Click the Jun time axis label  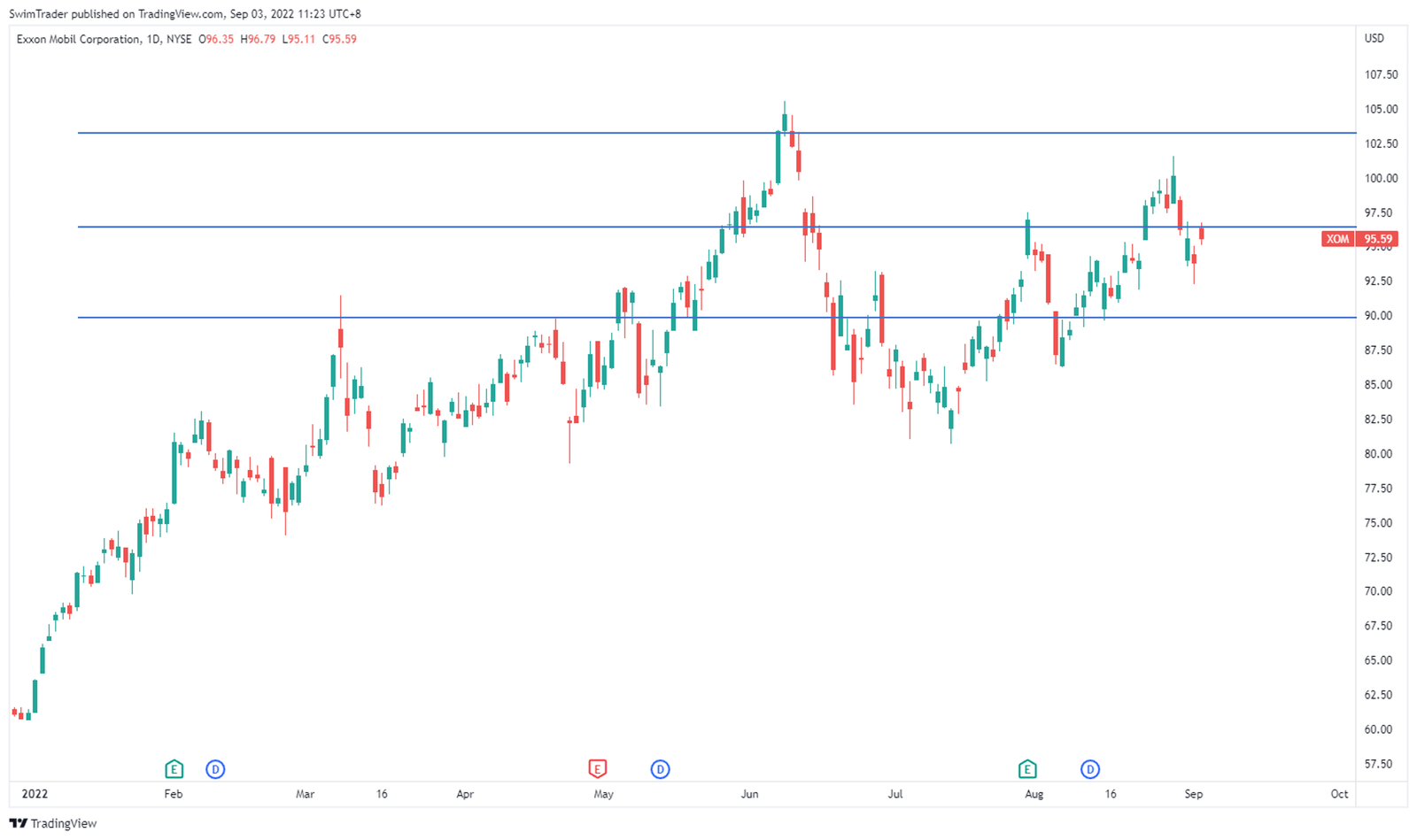tap(749, 794)
